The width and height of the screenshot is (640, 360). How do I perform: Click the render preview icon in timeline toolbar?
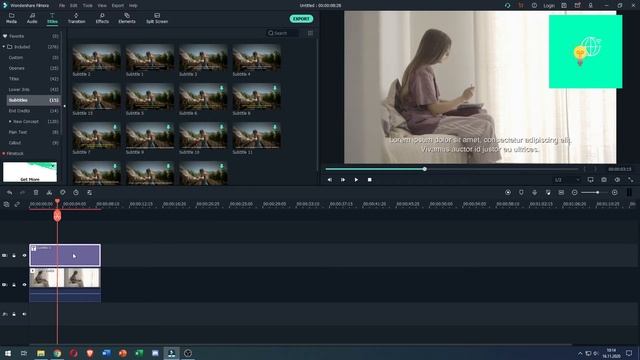tap(508, 193)
